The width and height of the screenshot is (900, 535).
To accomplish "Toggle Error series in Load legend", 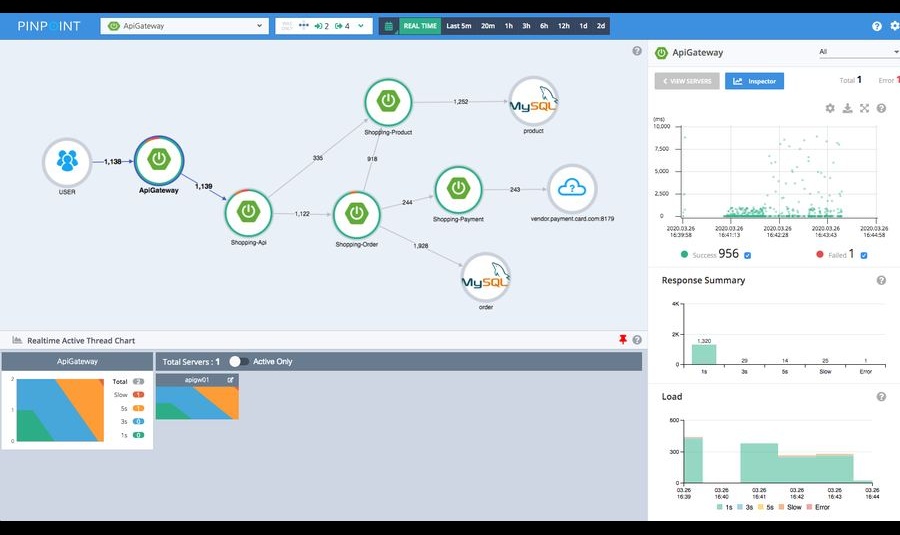I will click(x=818, y=507).
